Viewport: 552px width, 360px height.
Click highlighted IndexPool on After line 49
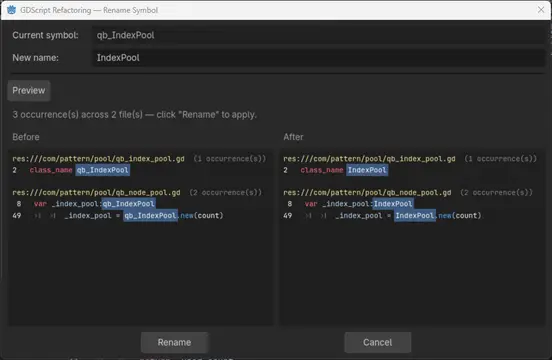[x=415, y=215]
